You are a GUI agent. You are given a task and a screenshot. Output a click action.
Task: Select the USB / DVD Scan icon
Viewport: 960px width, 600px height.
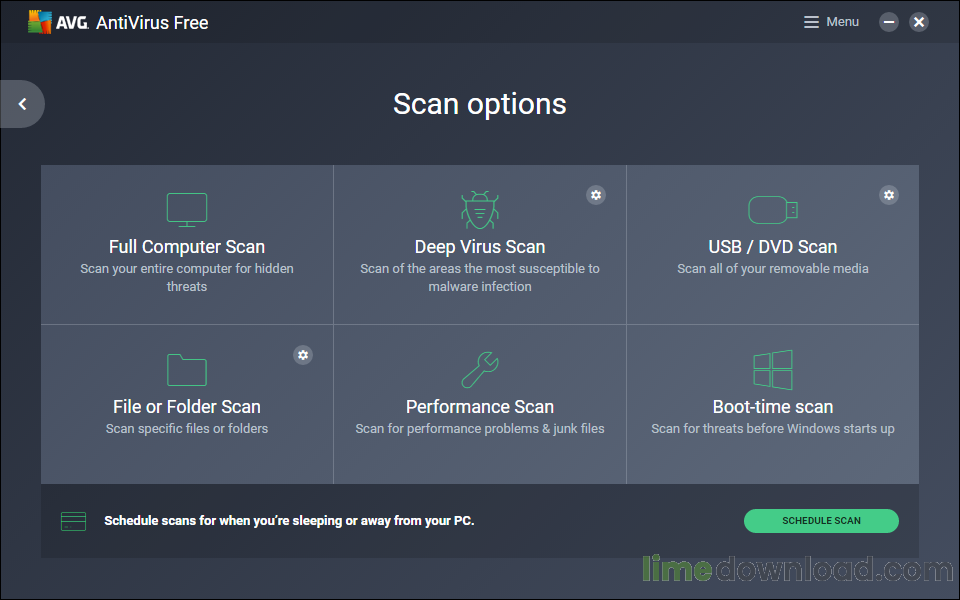pos(772,210)
